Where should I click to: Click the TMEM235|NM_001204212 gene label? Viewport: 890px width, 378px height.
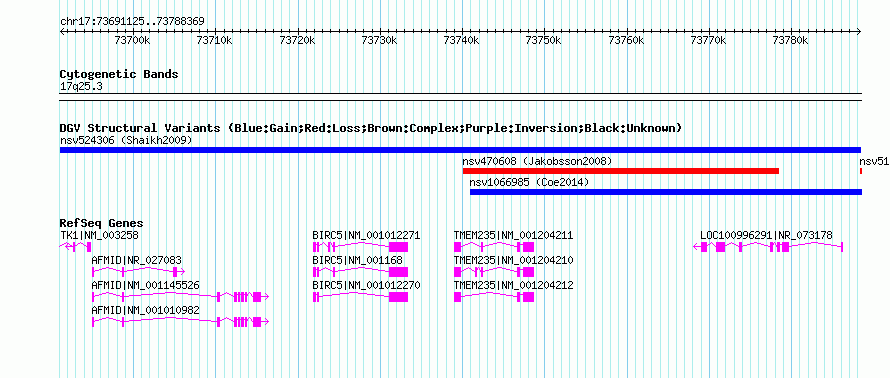tap(513, 285)
